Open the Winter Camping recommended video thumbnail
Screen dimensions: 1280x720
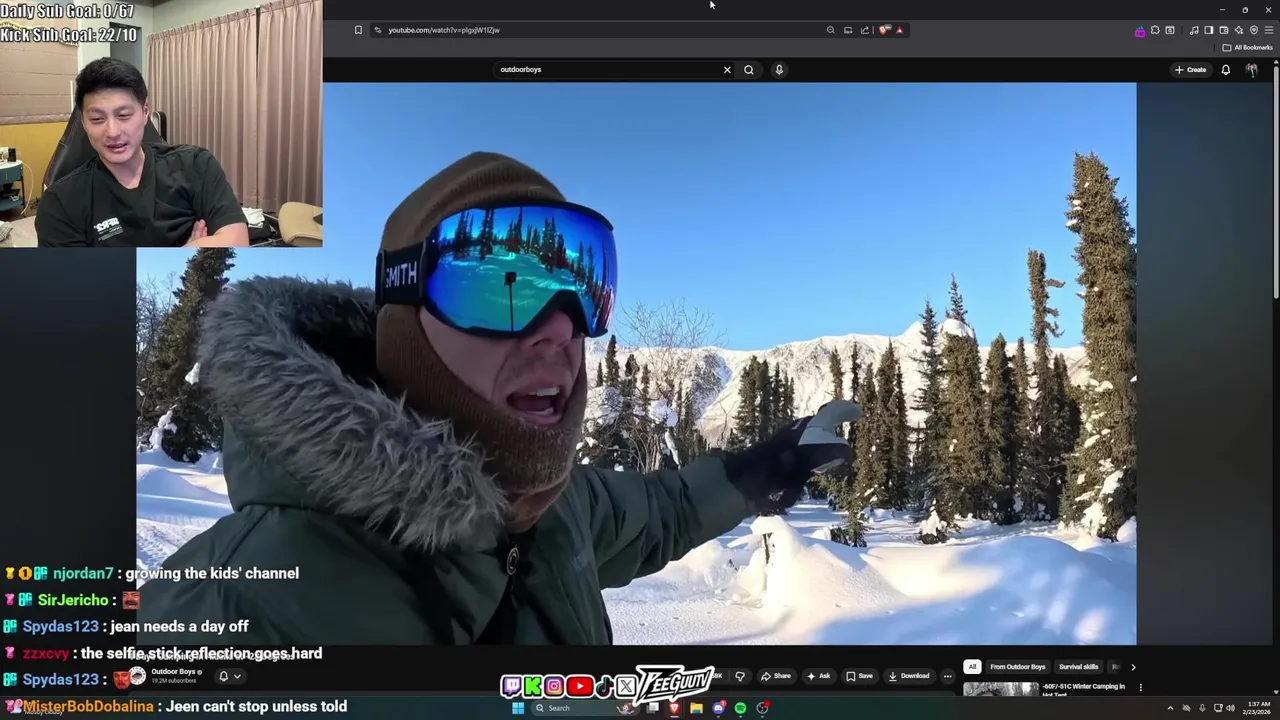(1001, 689)
